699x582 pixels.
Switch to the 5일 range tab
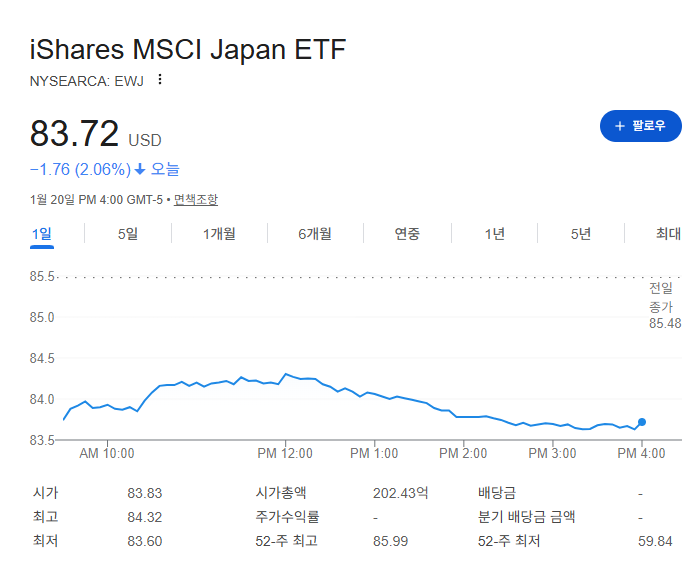pos(128,234)
